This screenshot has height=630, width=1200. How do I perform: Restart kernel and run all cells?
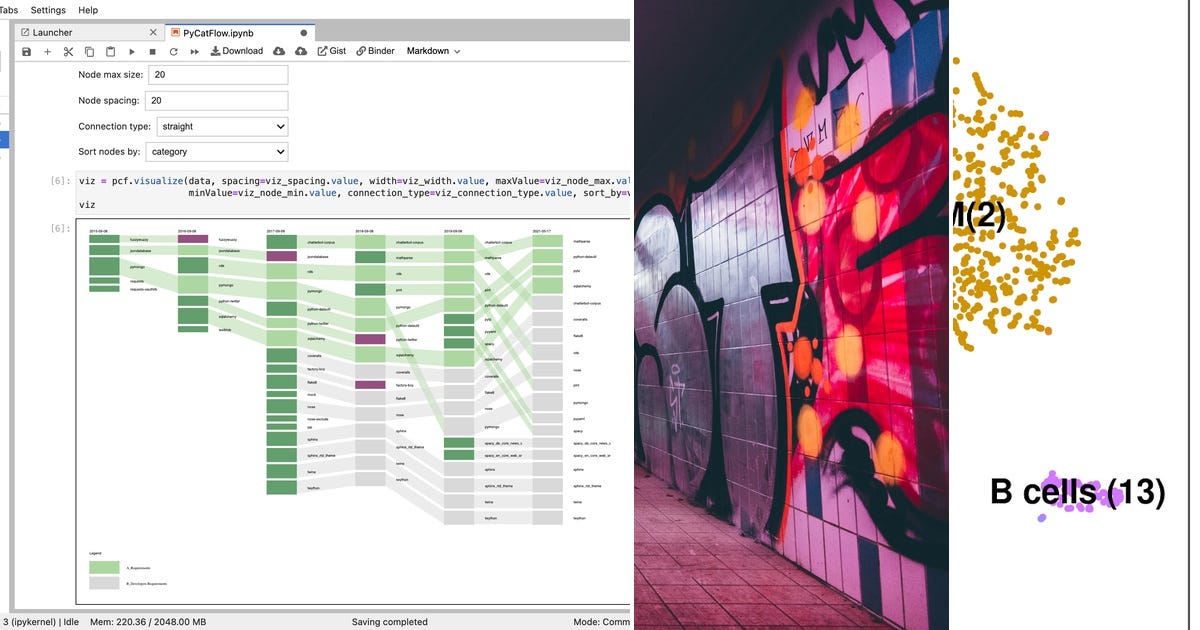point(193,51)
